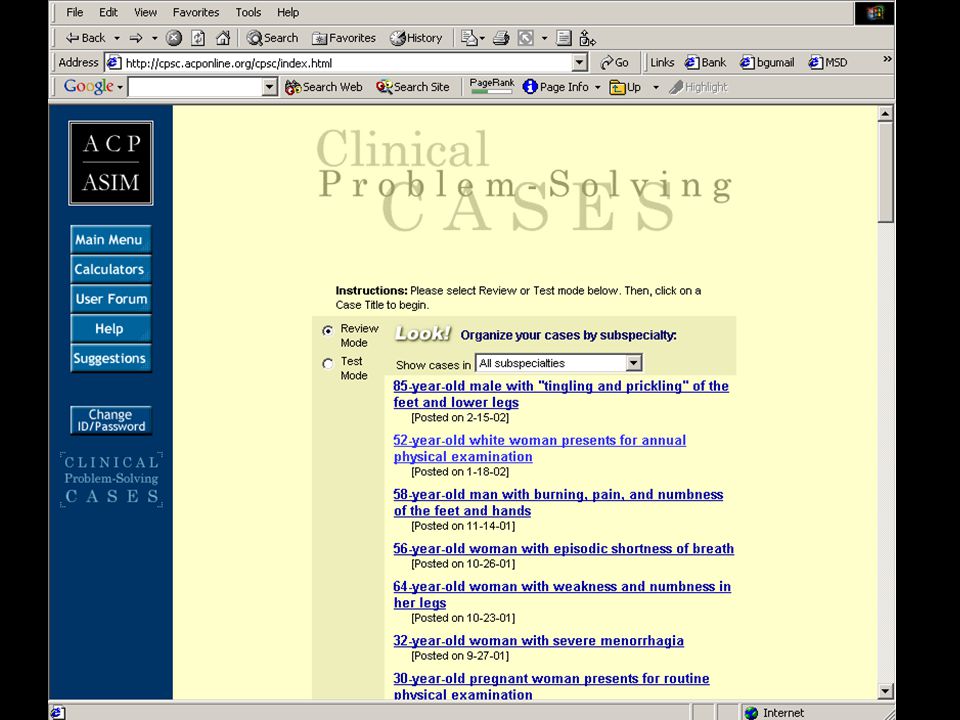960x720 pixels.
Task: Click the Messenger toolbar icon
Action: point(587,38)
